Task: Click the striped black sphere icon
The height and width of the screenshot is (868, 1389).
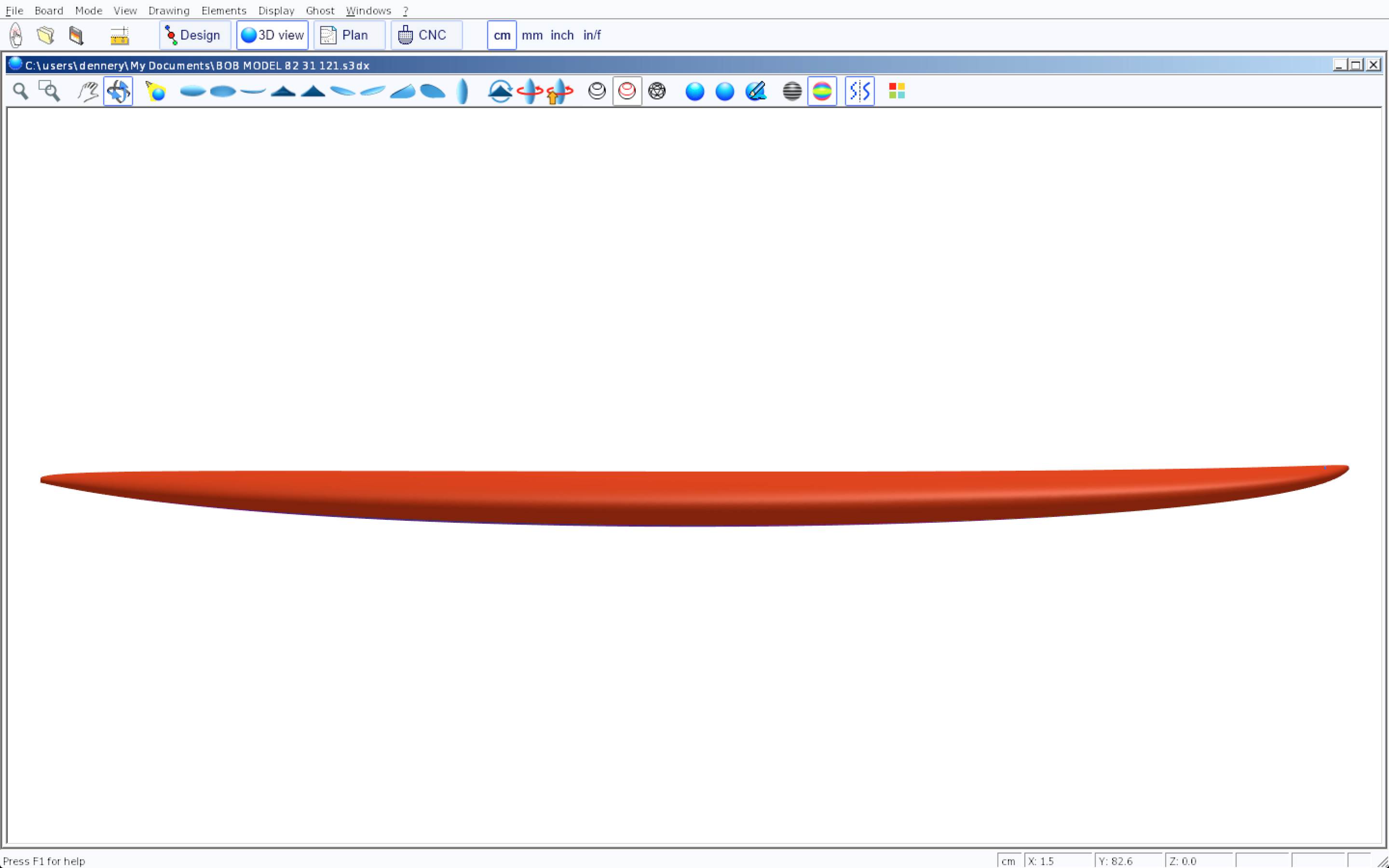Action: point(791,91)
